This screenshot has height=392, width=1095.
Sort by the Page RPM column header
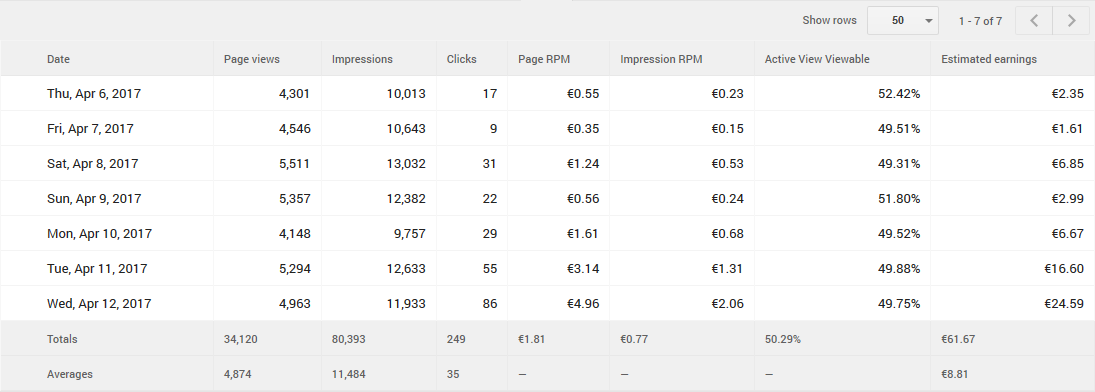pyautogui.click(x=544, y=59)
